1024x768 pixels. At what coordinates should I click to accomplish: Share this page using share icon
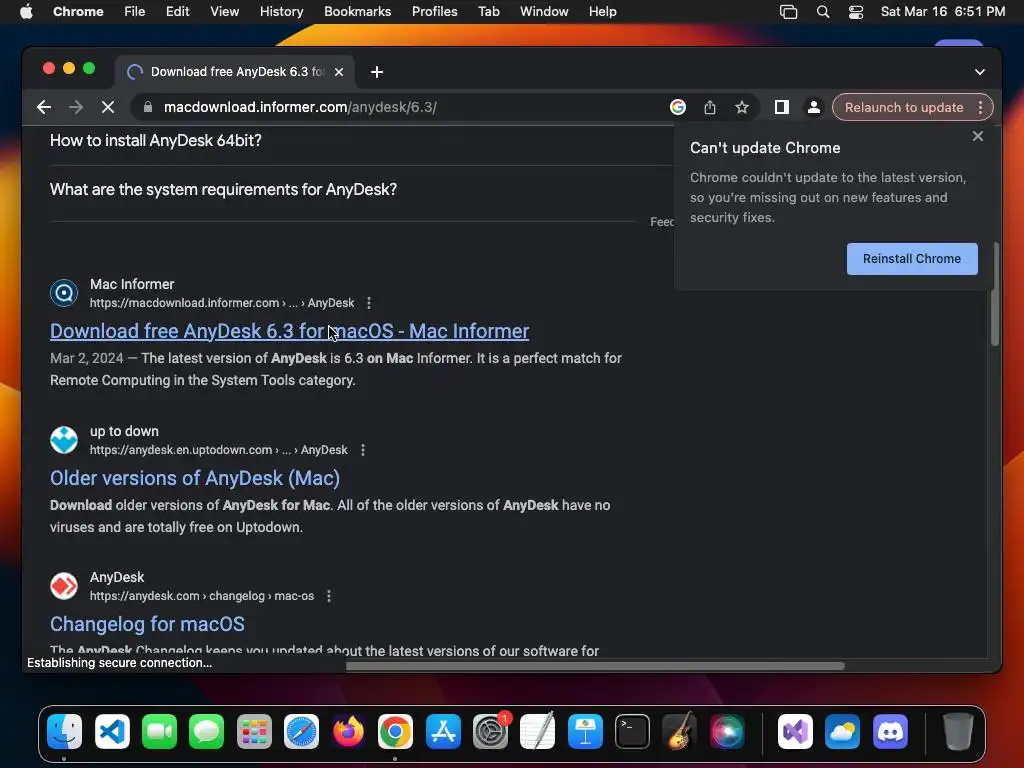[710, 107]
